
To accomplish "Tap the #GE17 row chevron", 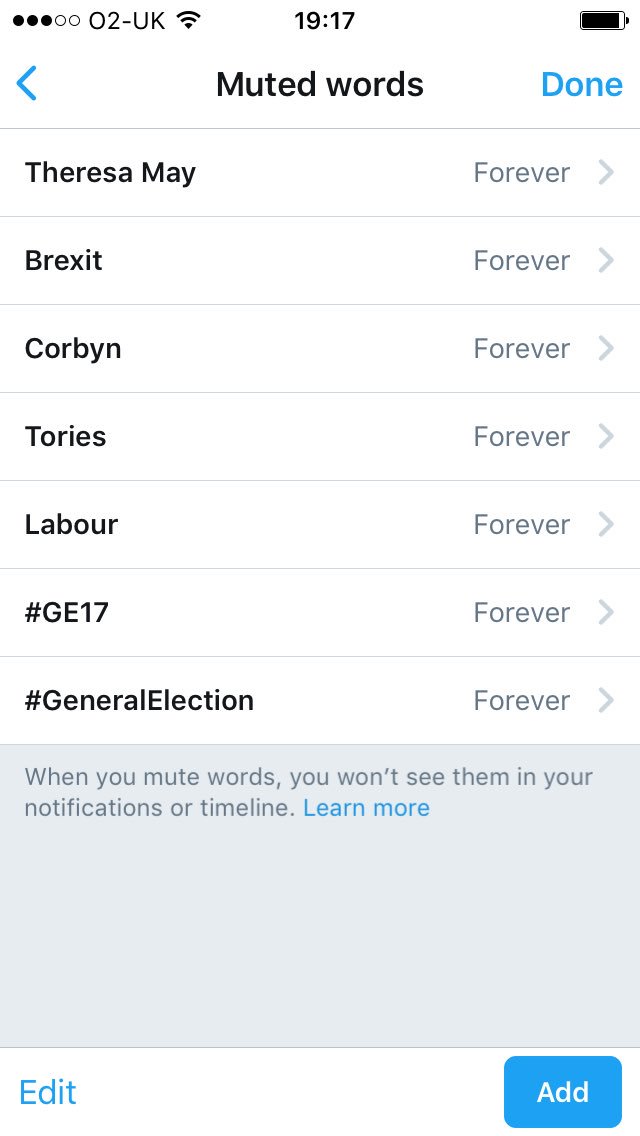I will coord(605,613).
